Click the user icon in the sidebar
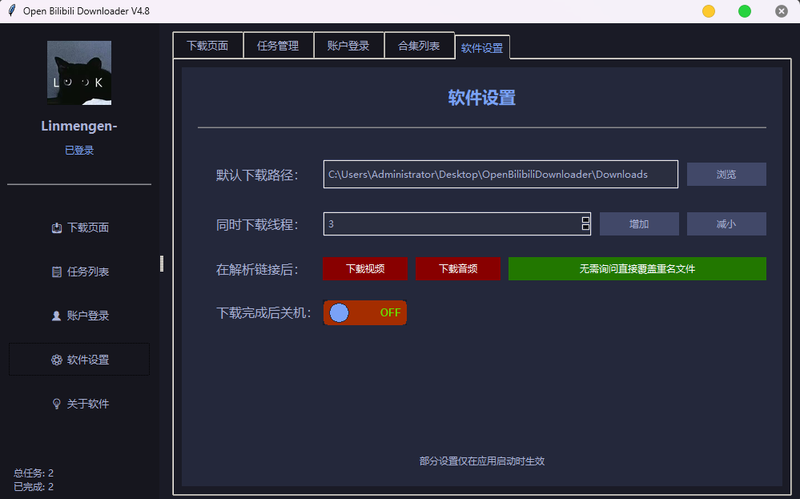800x499 pixels. (x=56, y=316)
